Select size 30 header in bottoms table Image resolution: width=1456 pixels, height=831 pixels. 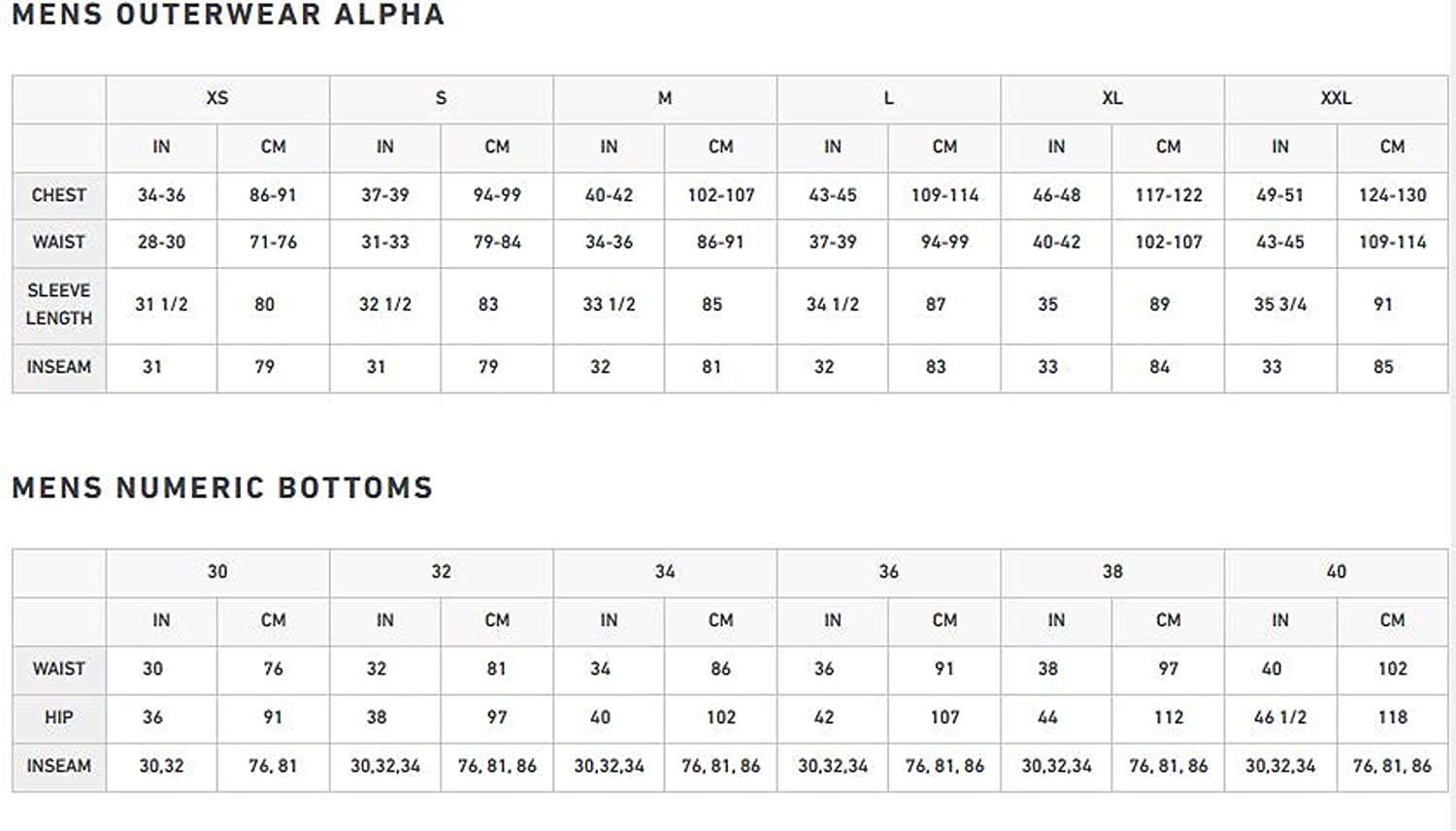217,572
